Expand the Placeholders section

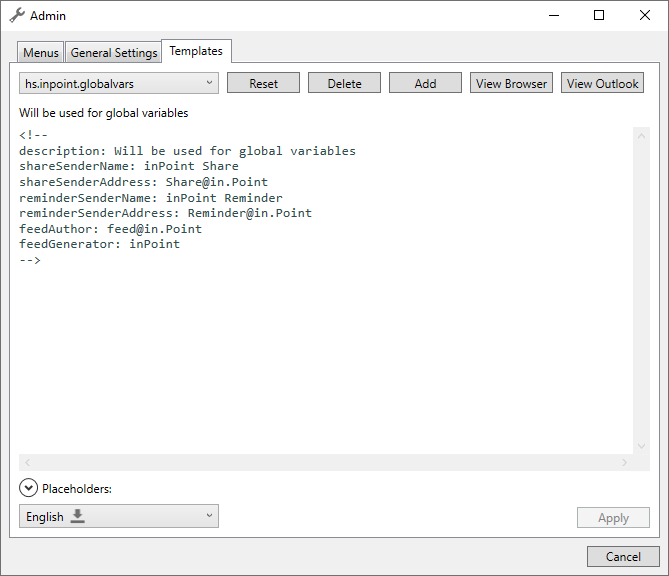28,489
